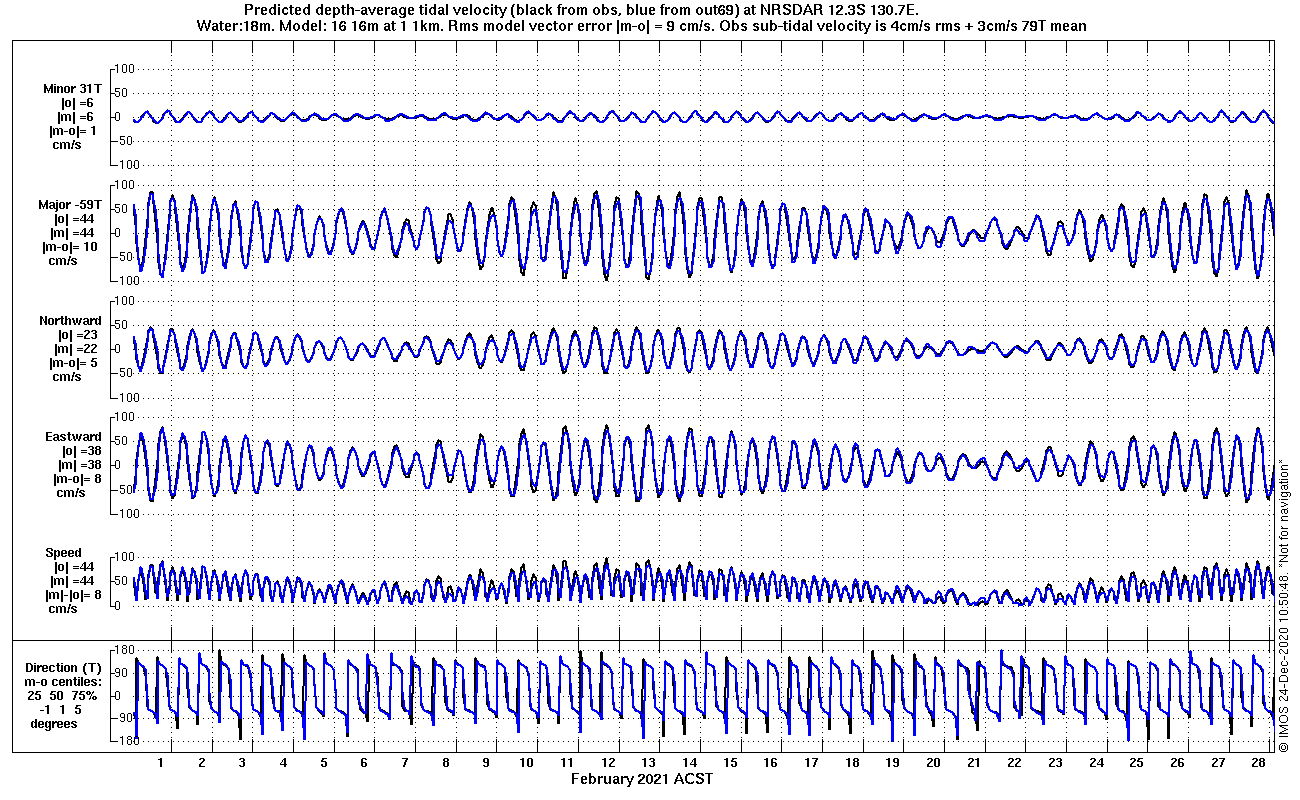
Task: Click the 'Northward' panel label
Action: (71, 321)
